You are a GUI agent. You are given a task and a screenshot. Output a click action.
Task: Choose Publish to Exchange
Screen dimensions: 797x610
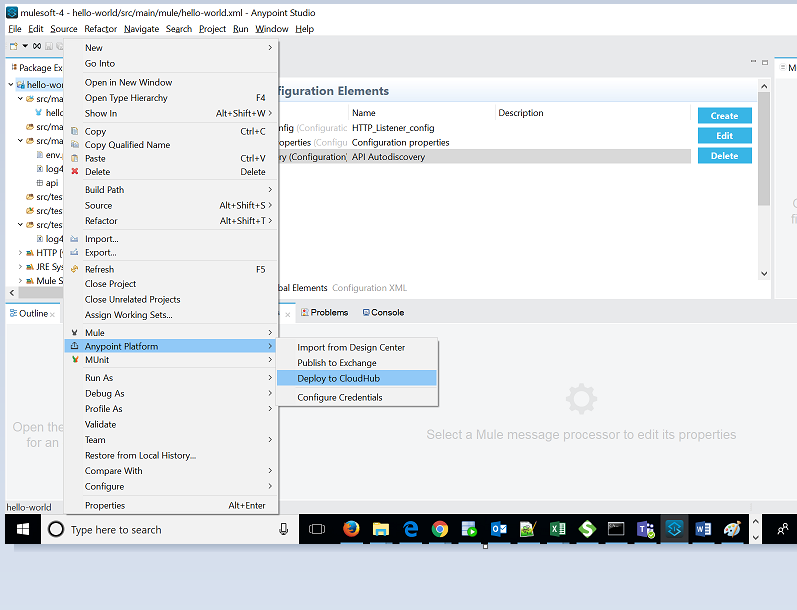[356, 363]
